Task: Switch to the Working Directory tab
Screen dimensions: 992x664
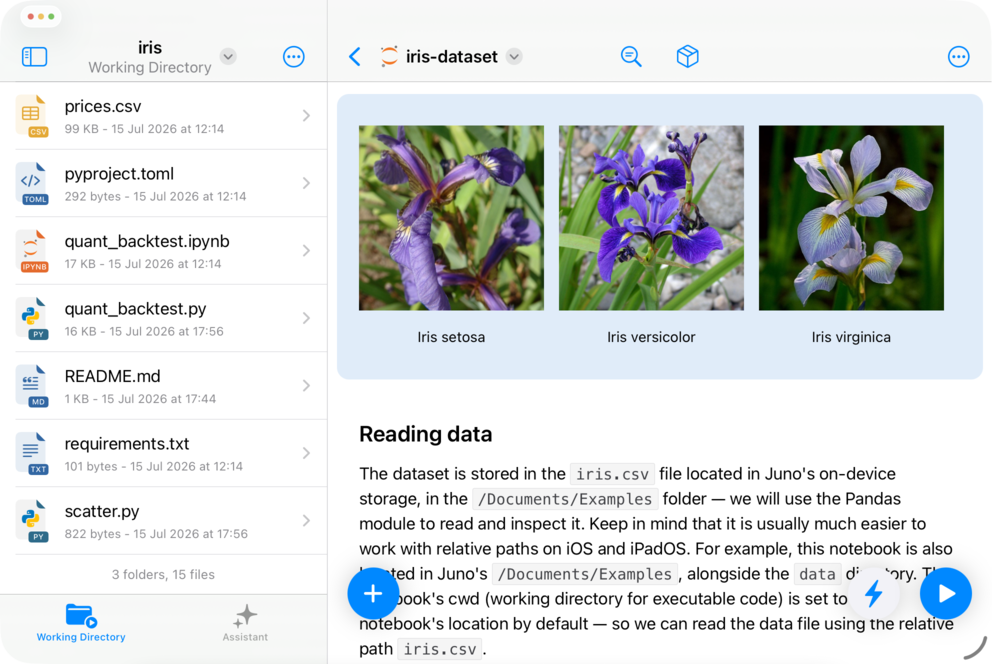Action: click(x=81, y=623)
